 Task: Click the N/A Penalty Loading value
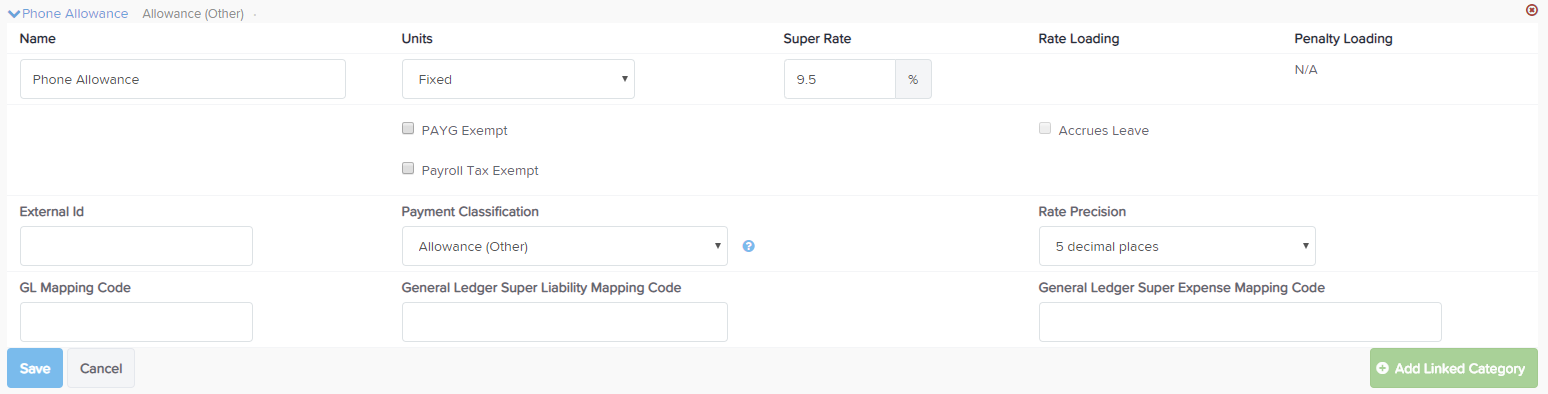1306,70
